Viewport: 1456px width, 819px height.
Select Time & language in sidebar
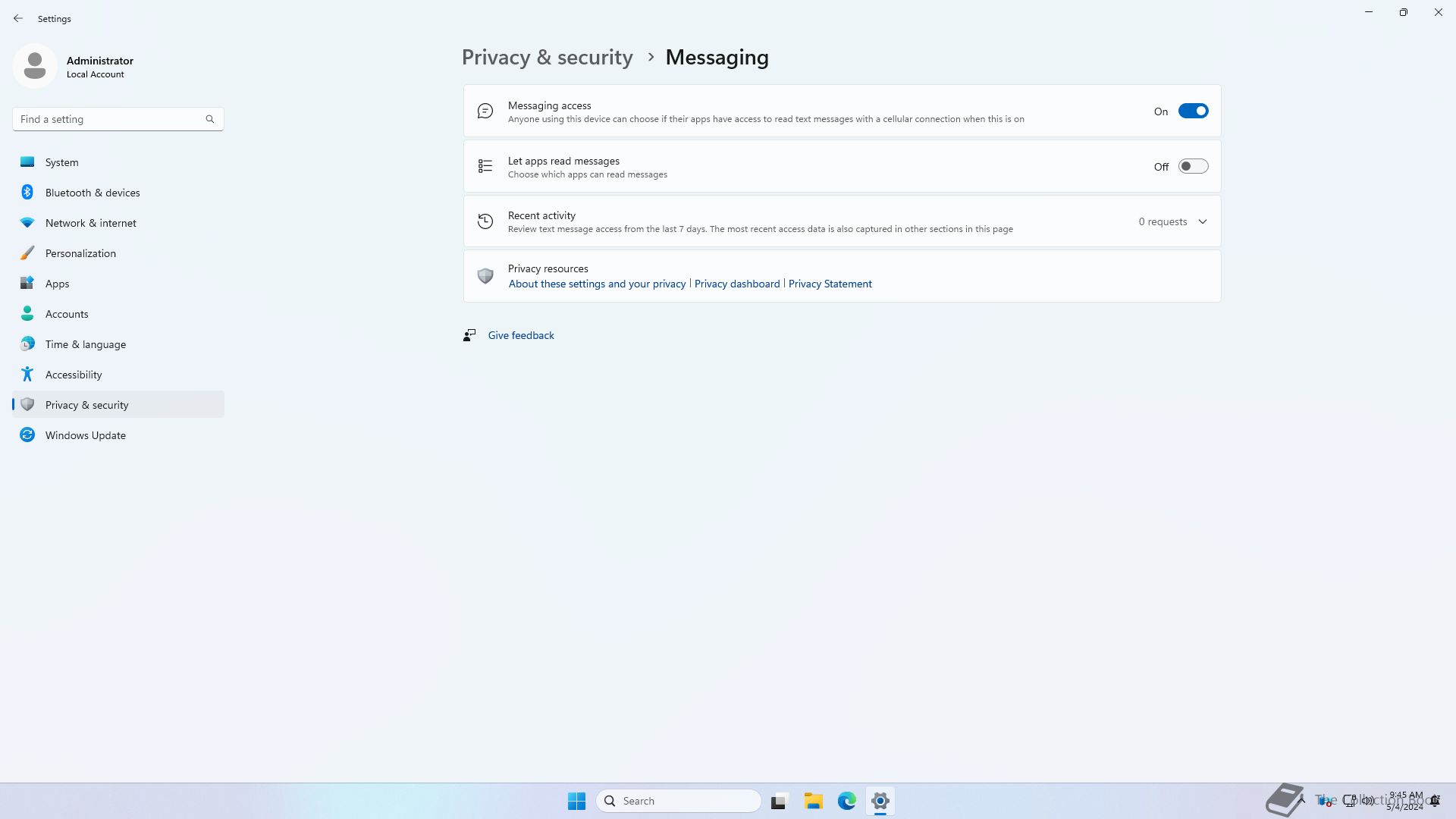pos(86,344)
